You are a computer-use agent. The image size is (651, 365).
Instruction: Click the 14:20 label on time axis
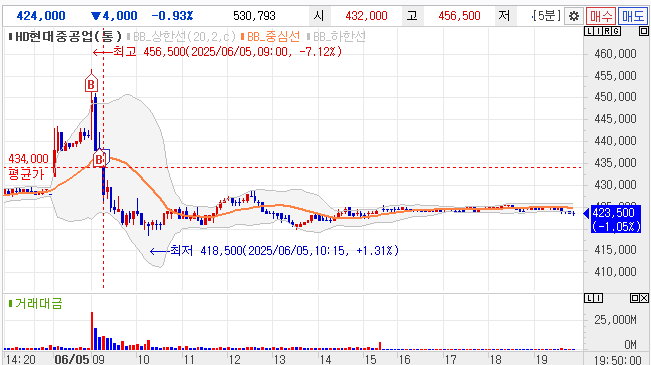coord(21,359)
